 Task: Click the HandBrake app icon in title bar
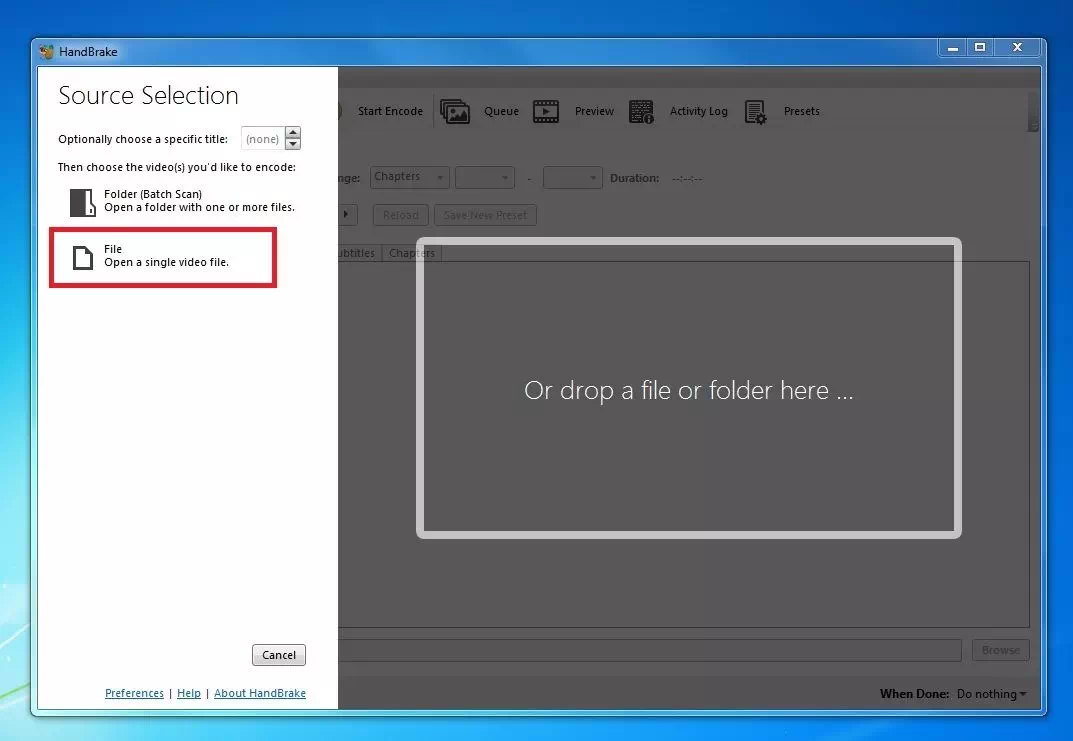tap(46, 51)
